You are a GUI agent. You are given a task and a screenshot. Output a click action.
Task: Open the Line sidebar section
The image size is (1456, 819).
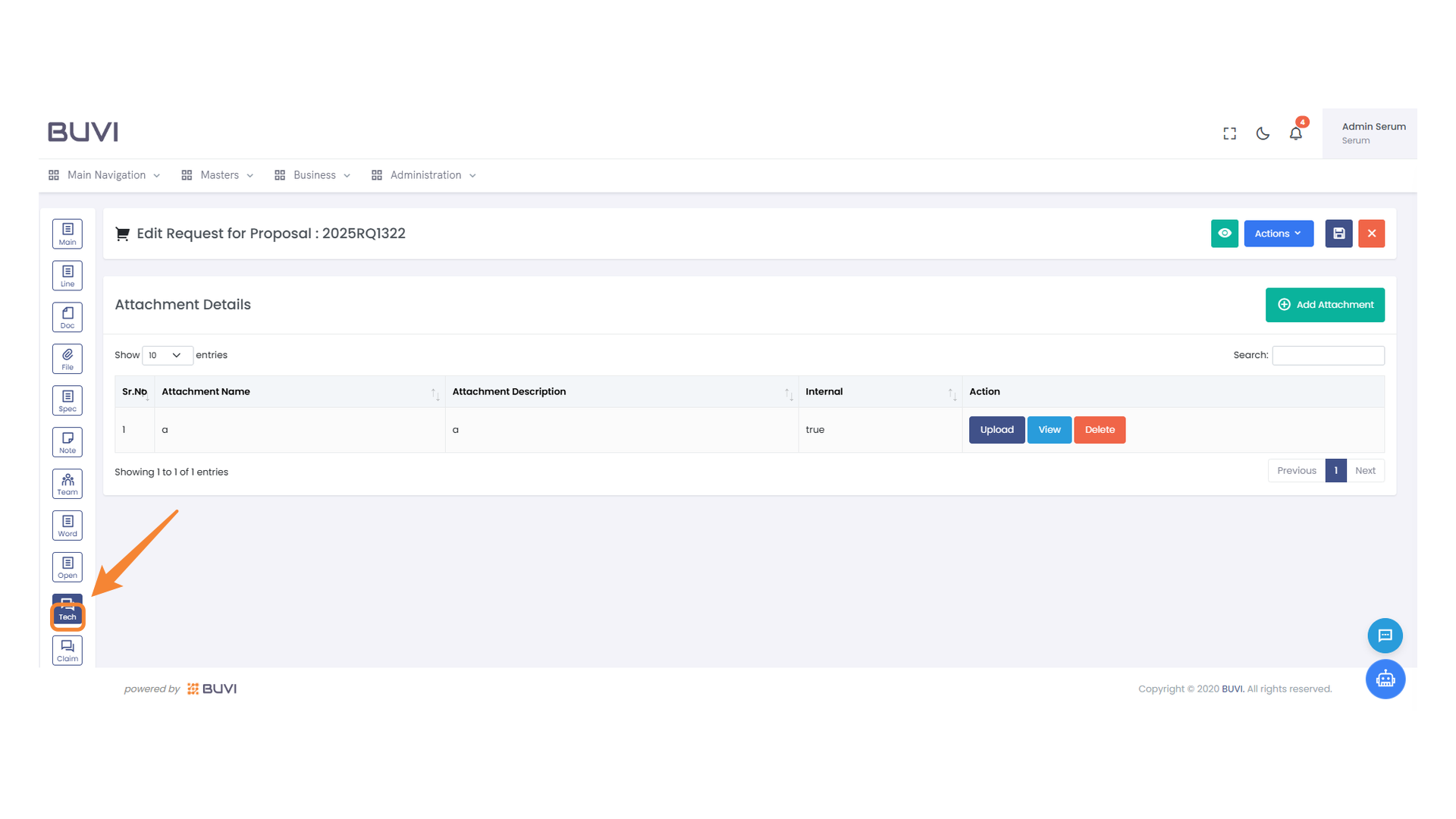pyautogui.click(x=67, y=276)
